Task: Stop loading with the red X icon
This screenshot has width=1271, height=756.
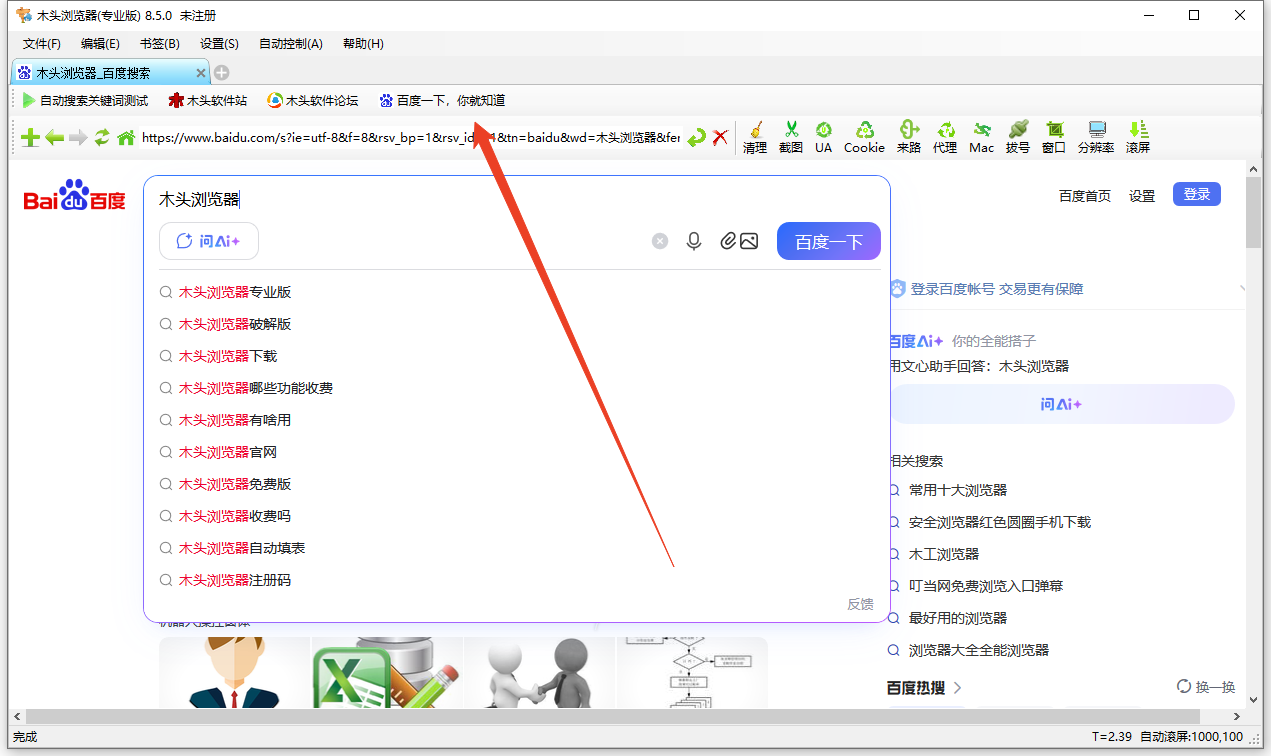Action: 720,138
